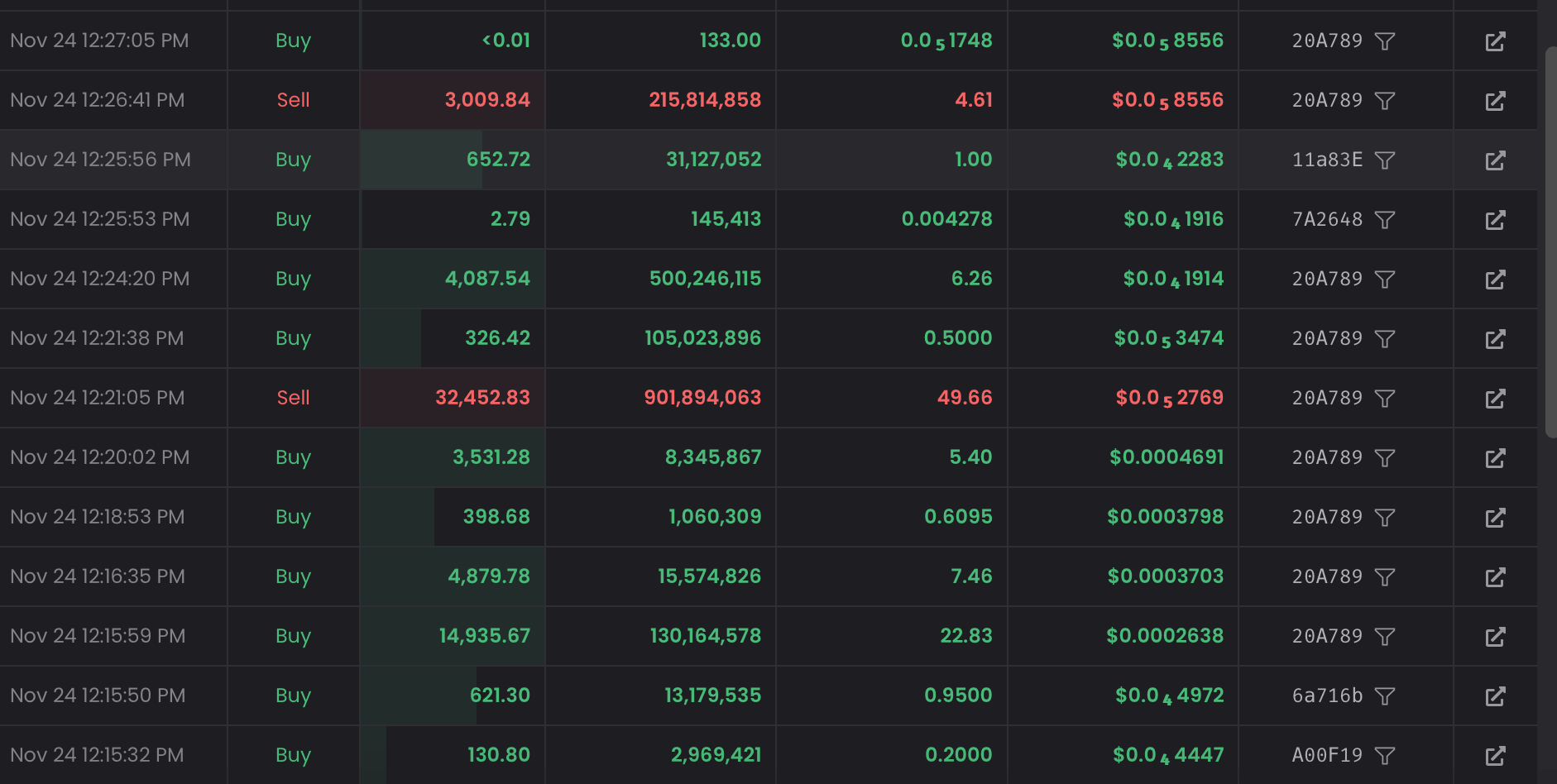Filter trades by maker 6a716b

pyautogui.click(x=1385, y=696)
